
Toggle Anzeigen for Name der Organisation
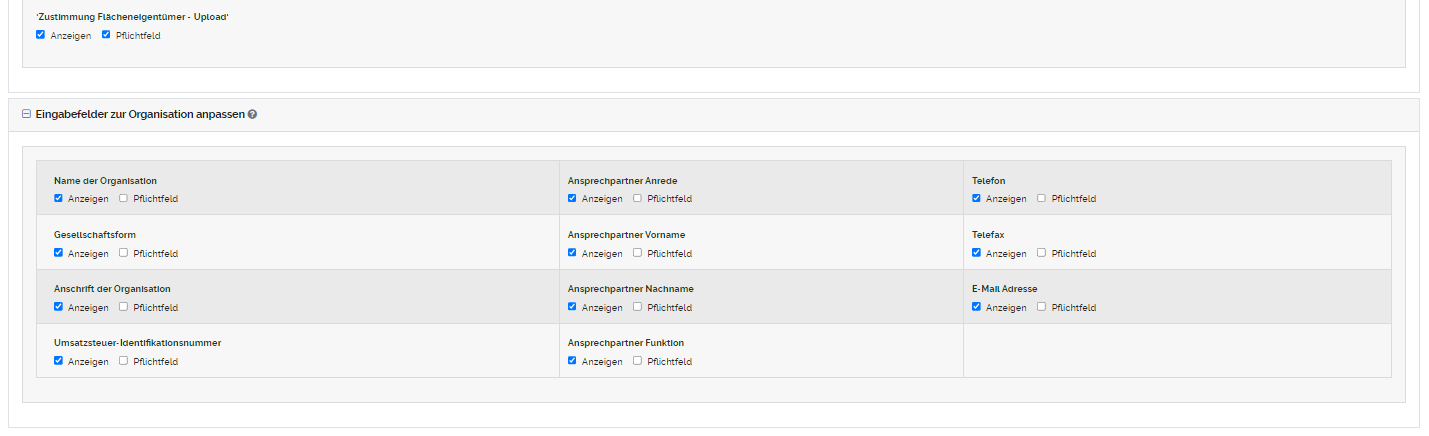59,198
